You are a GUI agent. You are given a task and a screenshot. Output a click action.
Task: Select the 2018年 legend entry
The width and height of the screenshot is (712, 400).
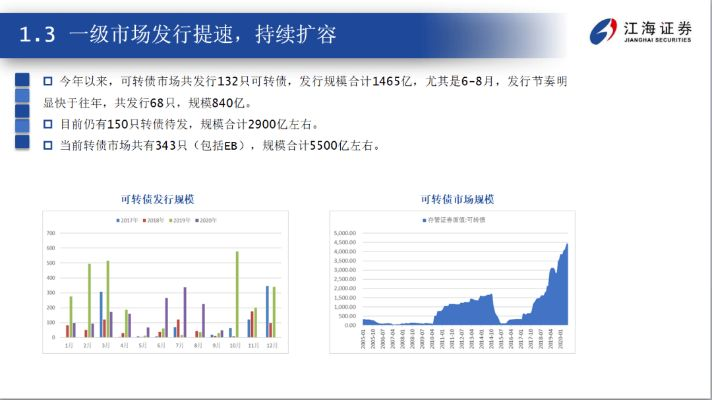point(154,220)
